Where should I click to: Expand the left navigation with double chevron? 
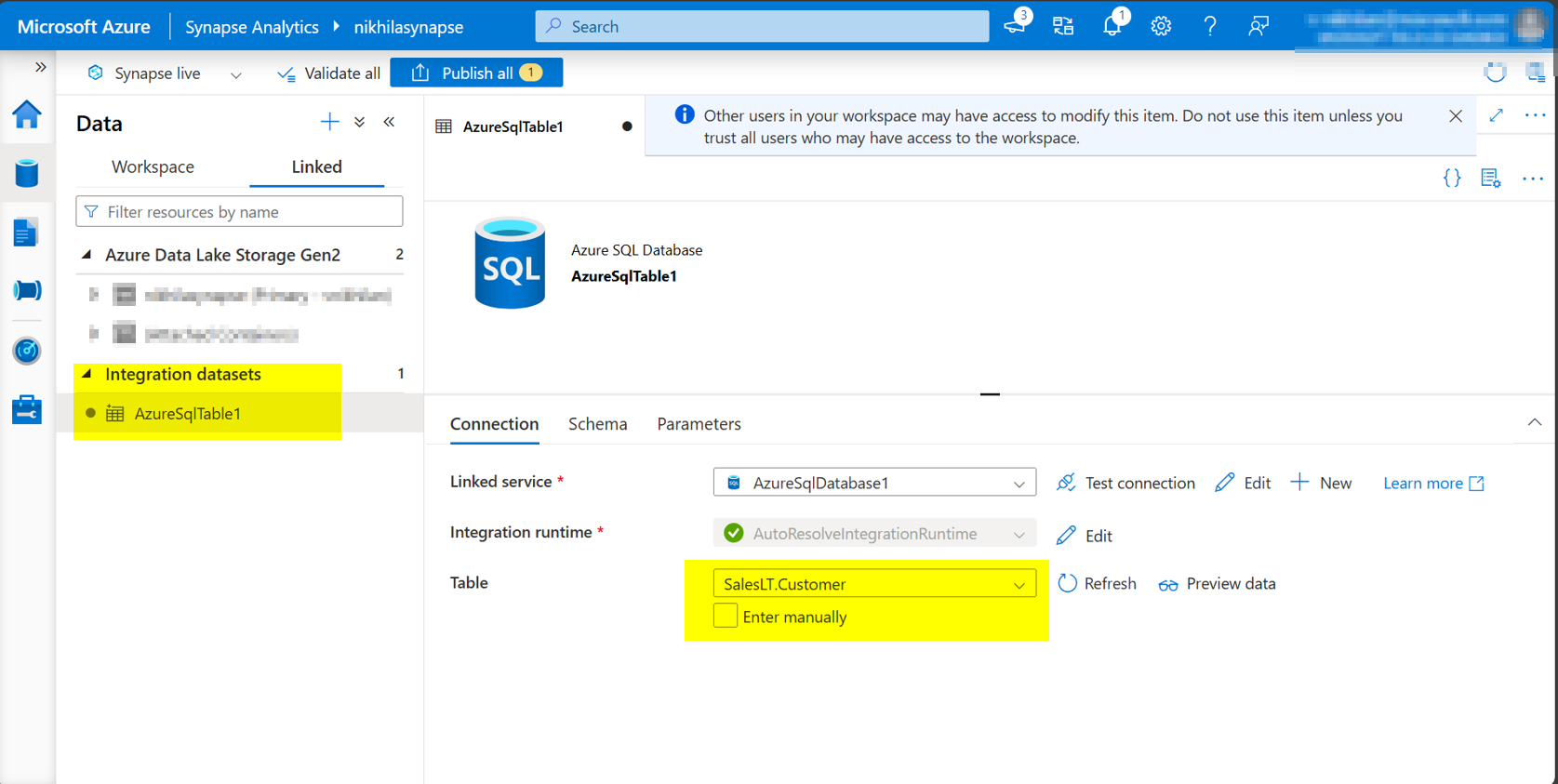40,67
